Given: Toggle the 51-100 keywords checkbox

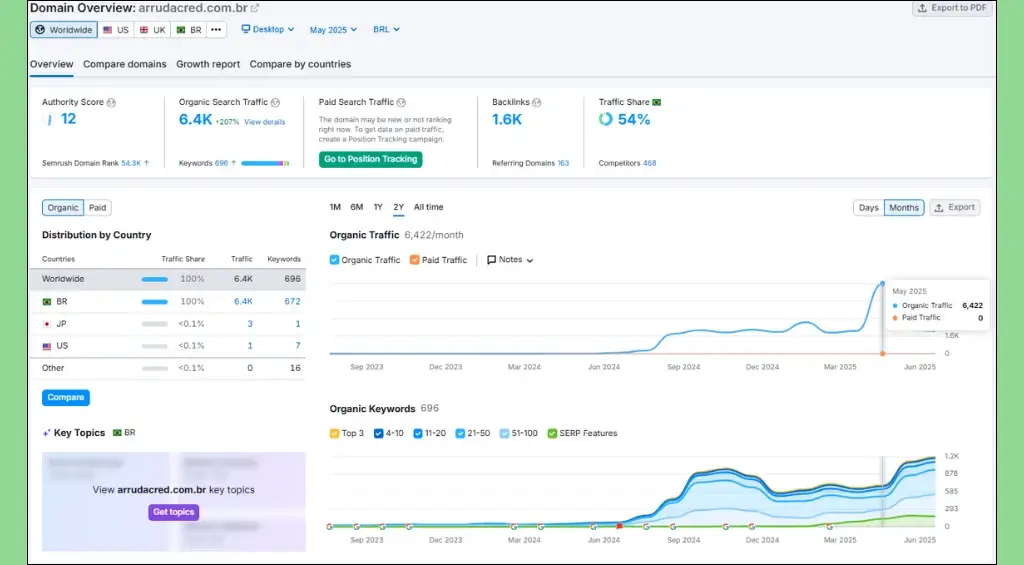Looking at the screenshot, I should click(x=504, y=433).
